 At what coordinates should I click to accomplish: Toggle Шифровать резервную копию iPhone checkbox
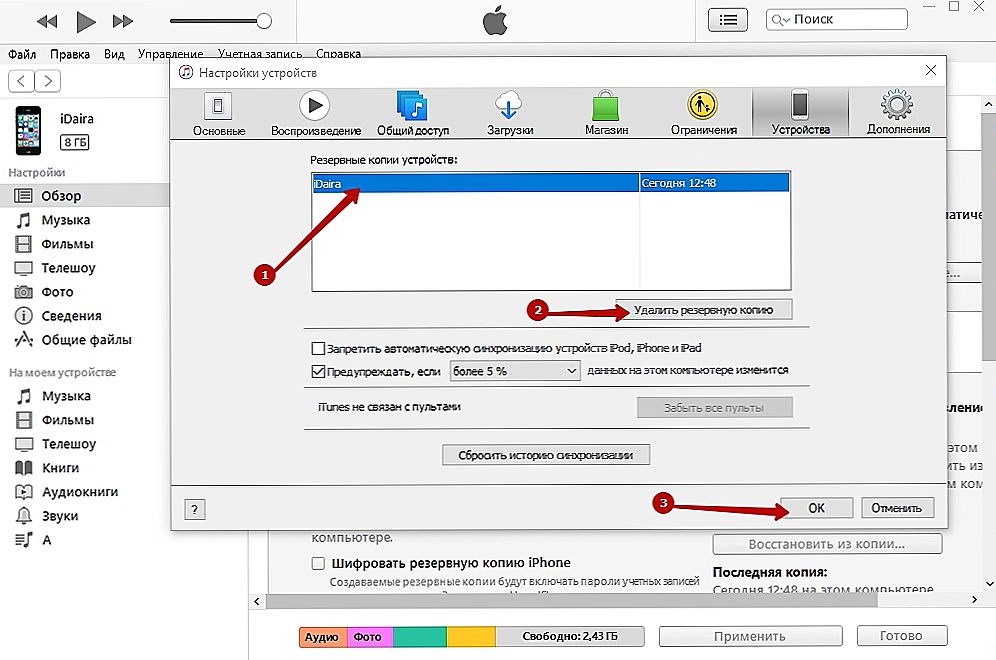(319, 563)
